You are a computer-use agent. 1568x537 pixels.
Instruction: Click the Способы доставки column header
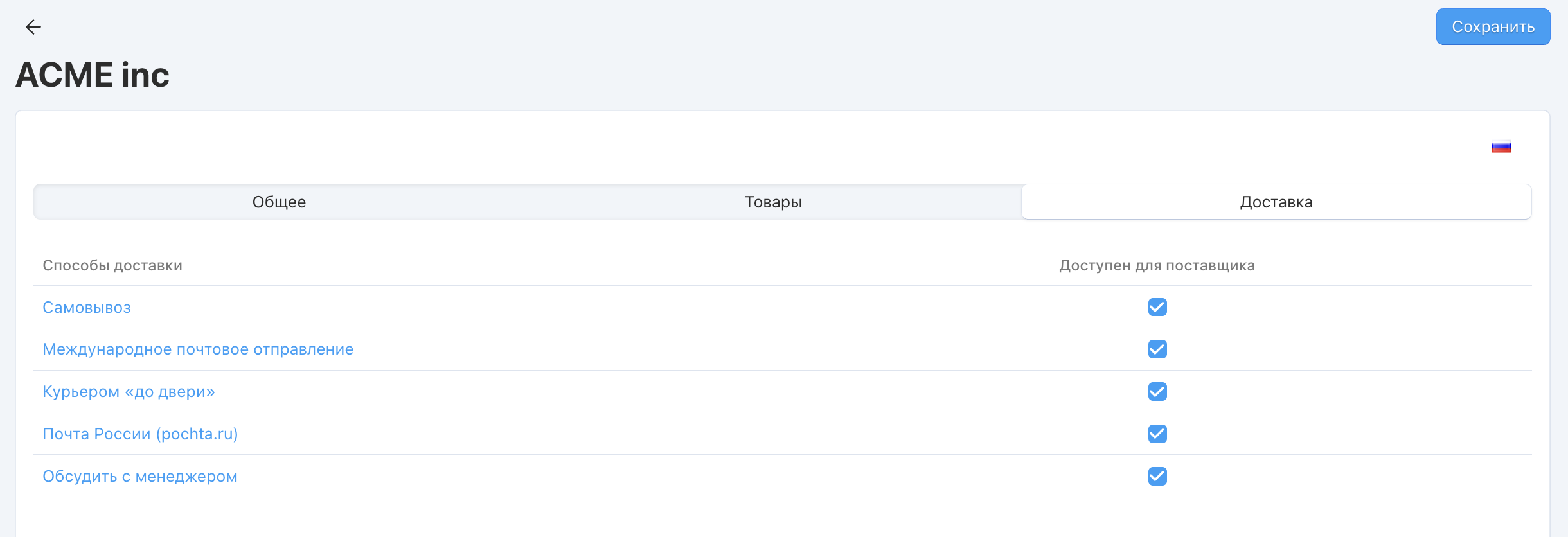[112, 265]
